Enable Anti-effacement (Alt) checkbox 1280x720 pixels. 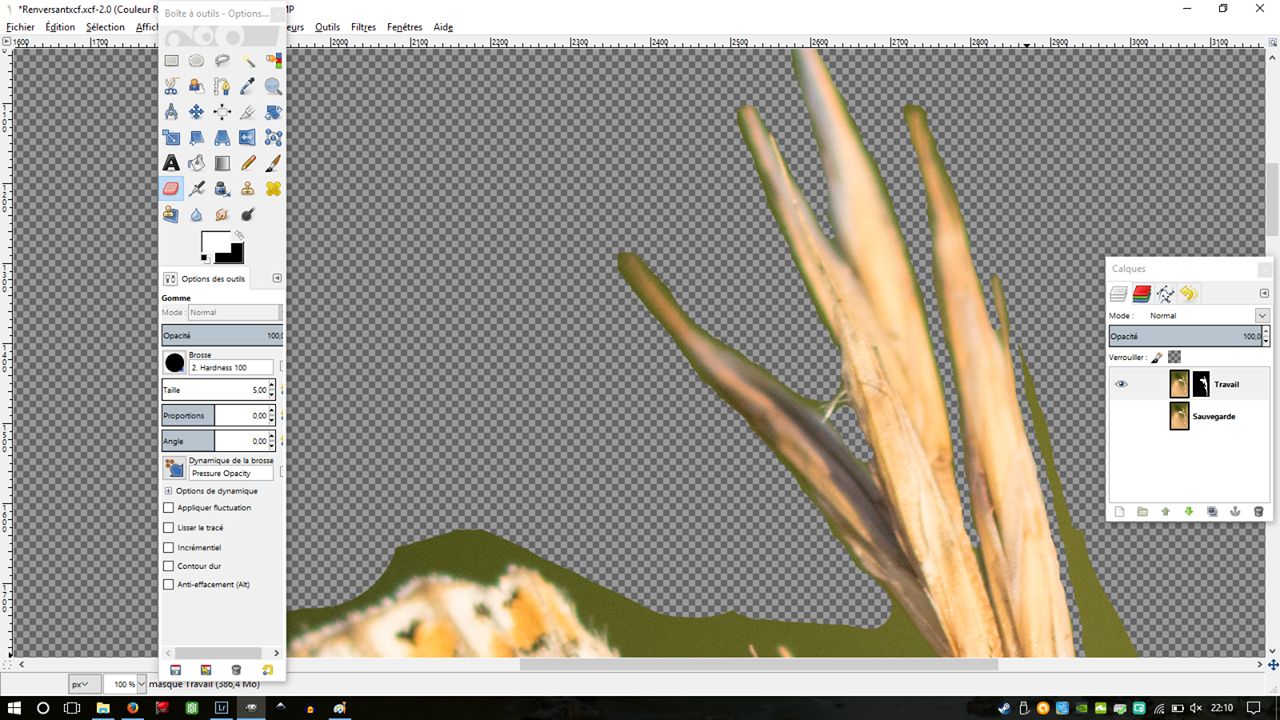point(168,584)
